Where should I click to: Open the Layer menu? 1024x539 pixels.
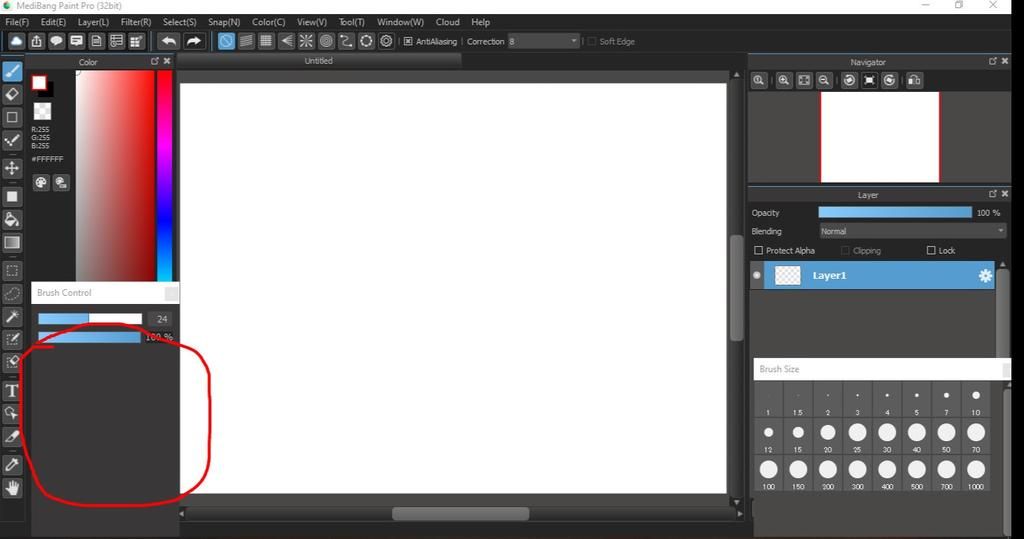(x=93, y=22)
